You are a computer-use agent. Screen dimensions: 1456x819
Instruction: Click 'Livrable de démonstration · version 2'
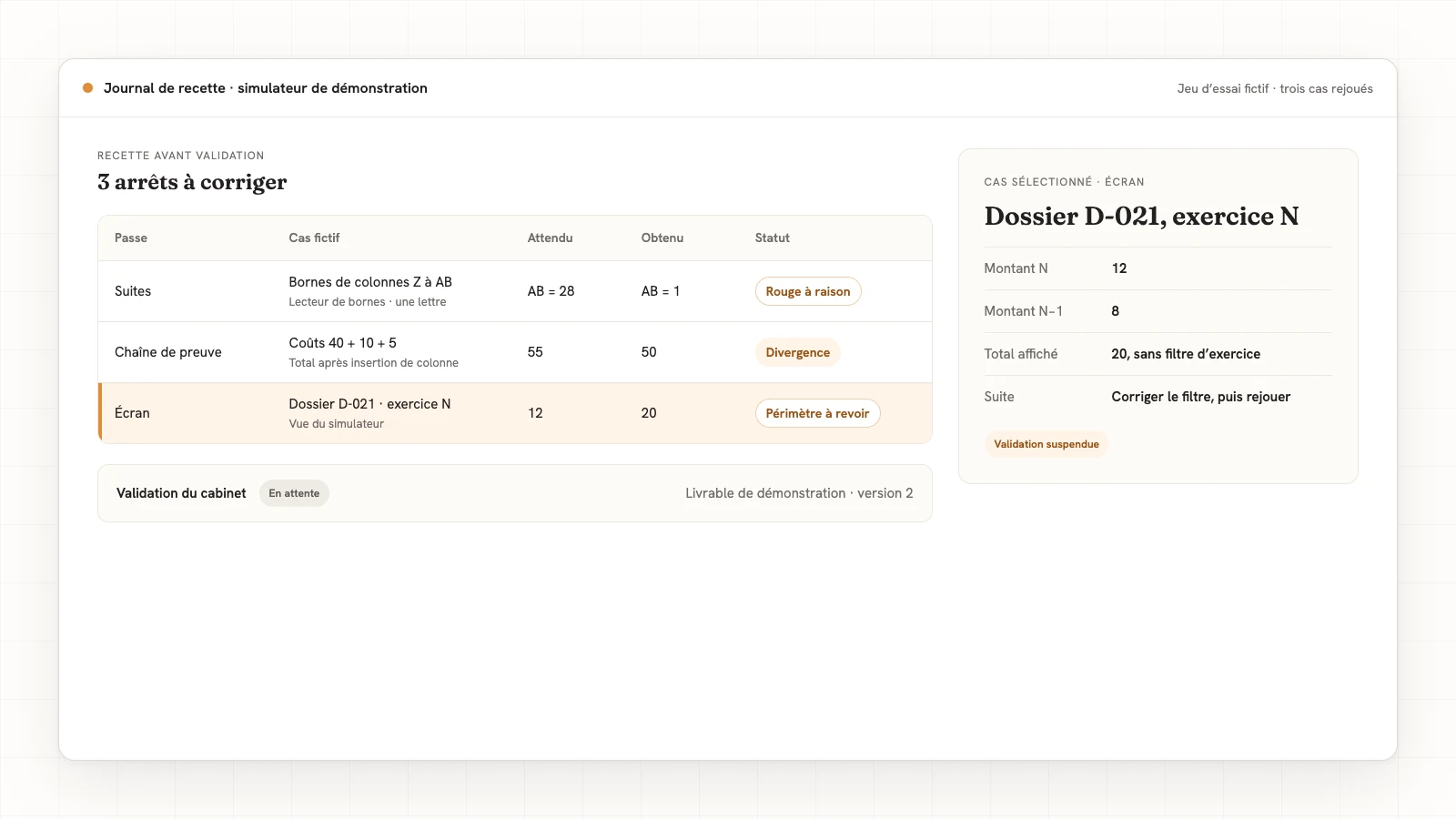[799, 493]
